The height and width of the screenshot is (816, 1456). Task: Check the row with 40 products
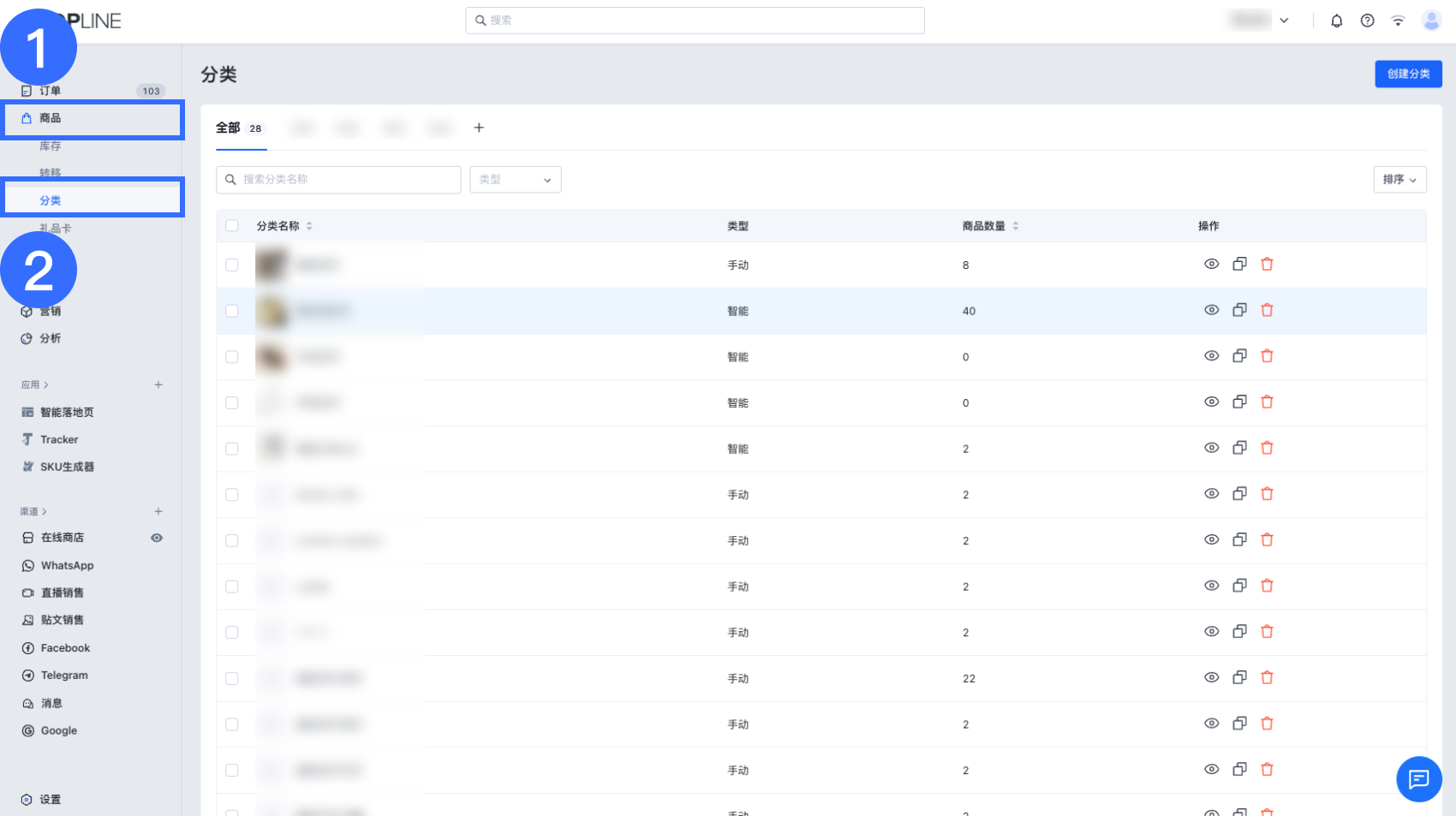click(232, 311)
